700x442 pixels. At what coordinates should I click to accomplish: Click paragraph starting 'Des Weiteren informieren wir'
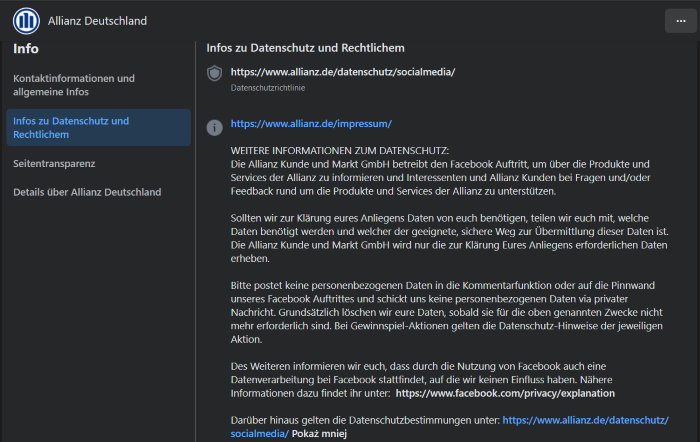[x=422, y=380]
